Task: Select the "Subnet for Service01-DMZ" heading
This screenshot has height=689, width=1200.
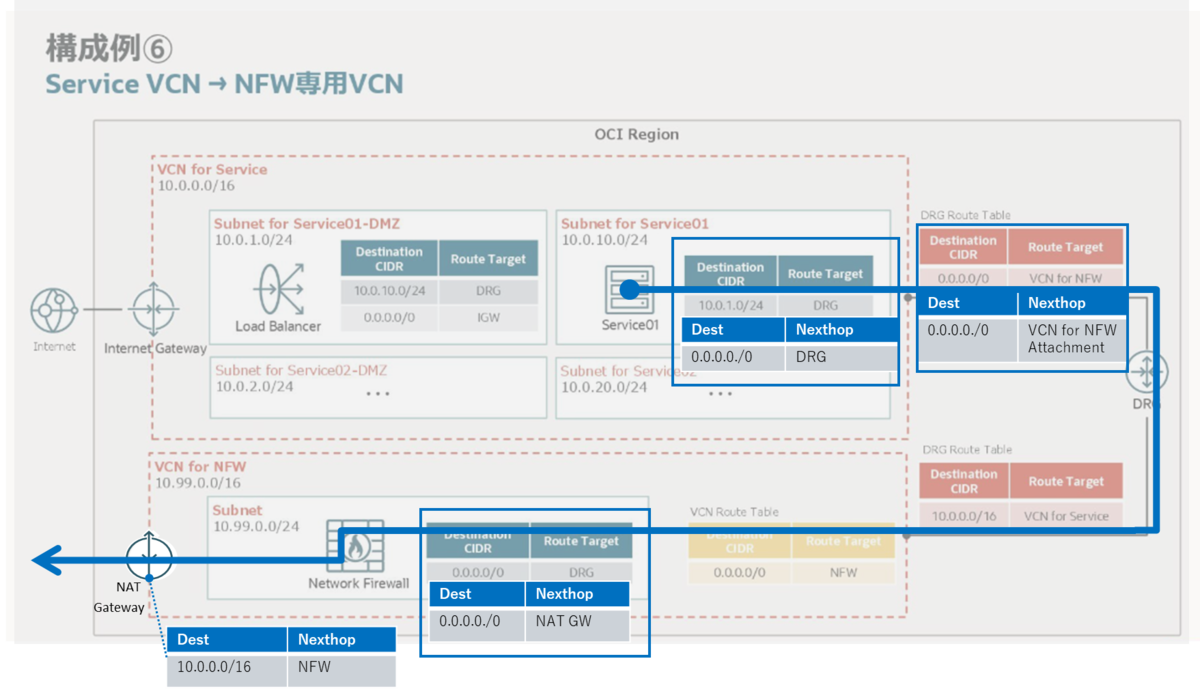Action: tap(306, 223)
